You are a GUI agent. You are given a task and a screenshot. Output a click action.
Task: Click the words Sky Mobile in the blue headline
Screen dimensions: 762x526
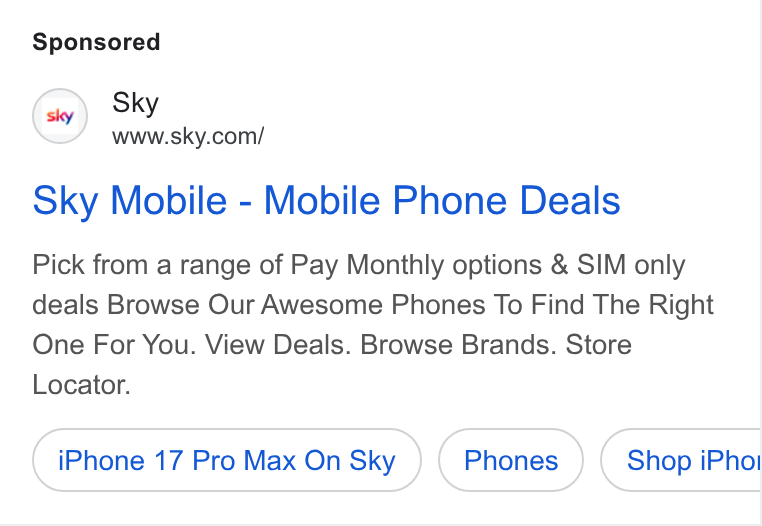click(x=130, y=200)
